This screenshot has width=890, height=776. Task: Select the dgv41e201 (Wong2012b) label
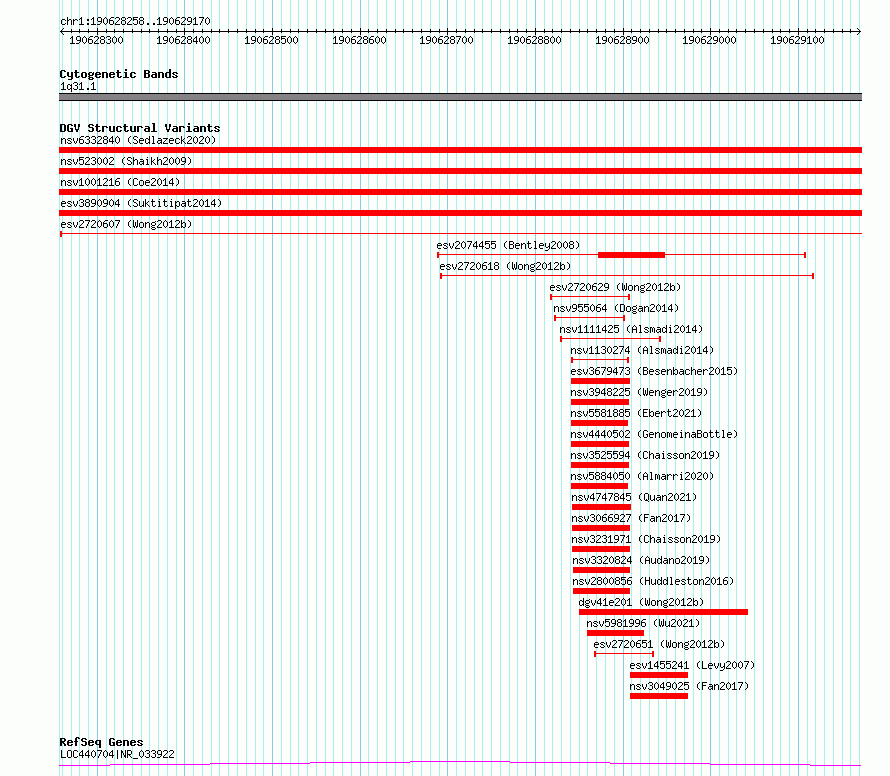pos(641,602)
